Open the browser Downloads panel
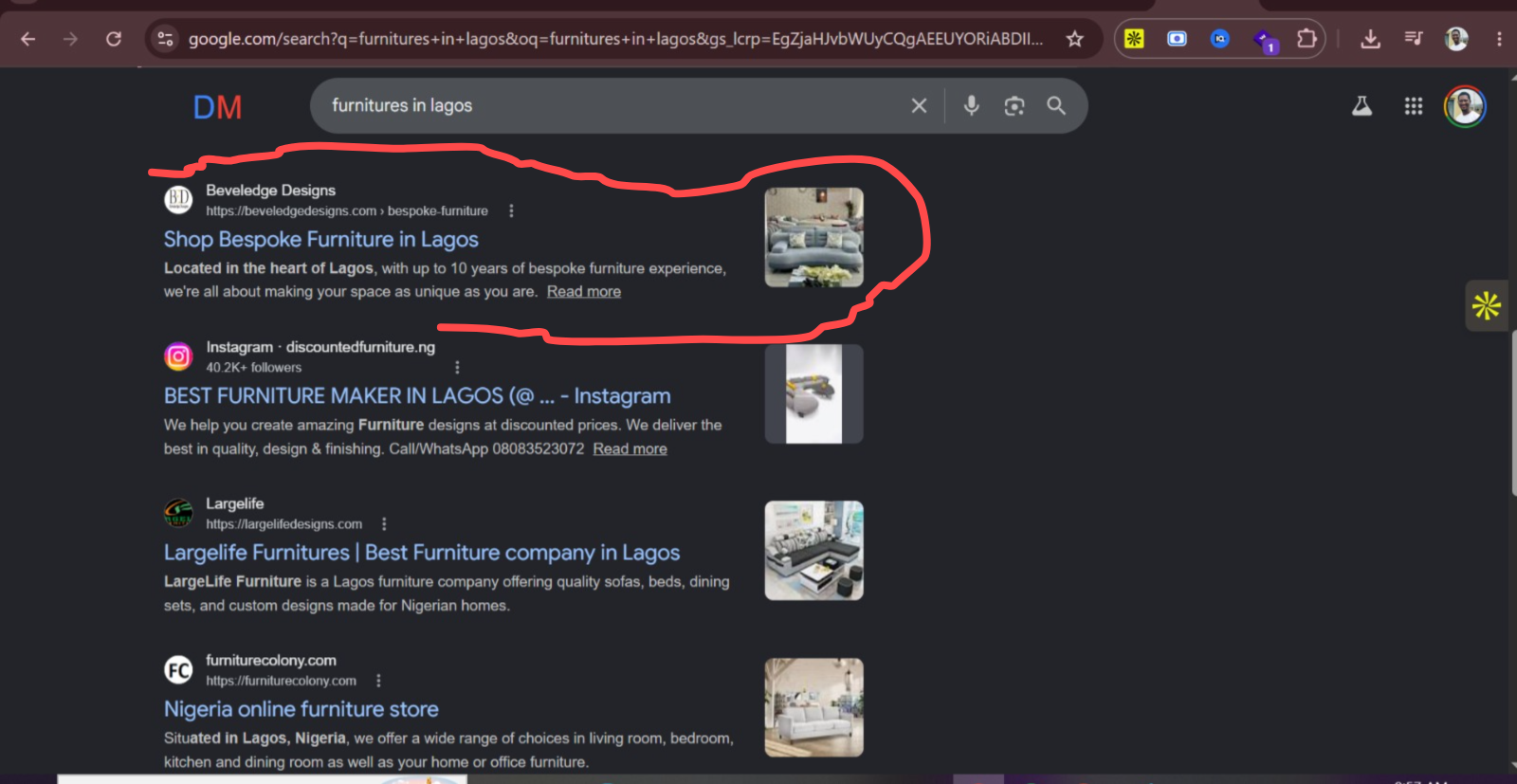Image resolution: width=1517 pixels, height=784 pixels. click(1370, 39)
